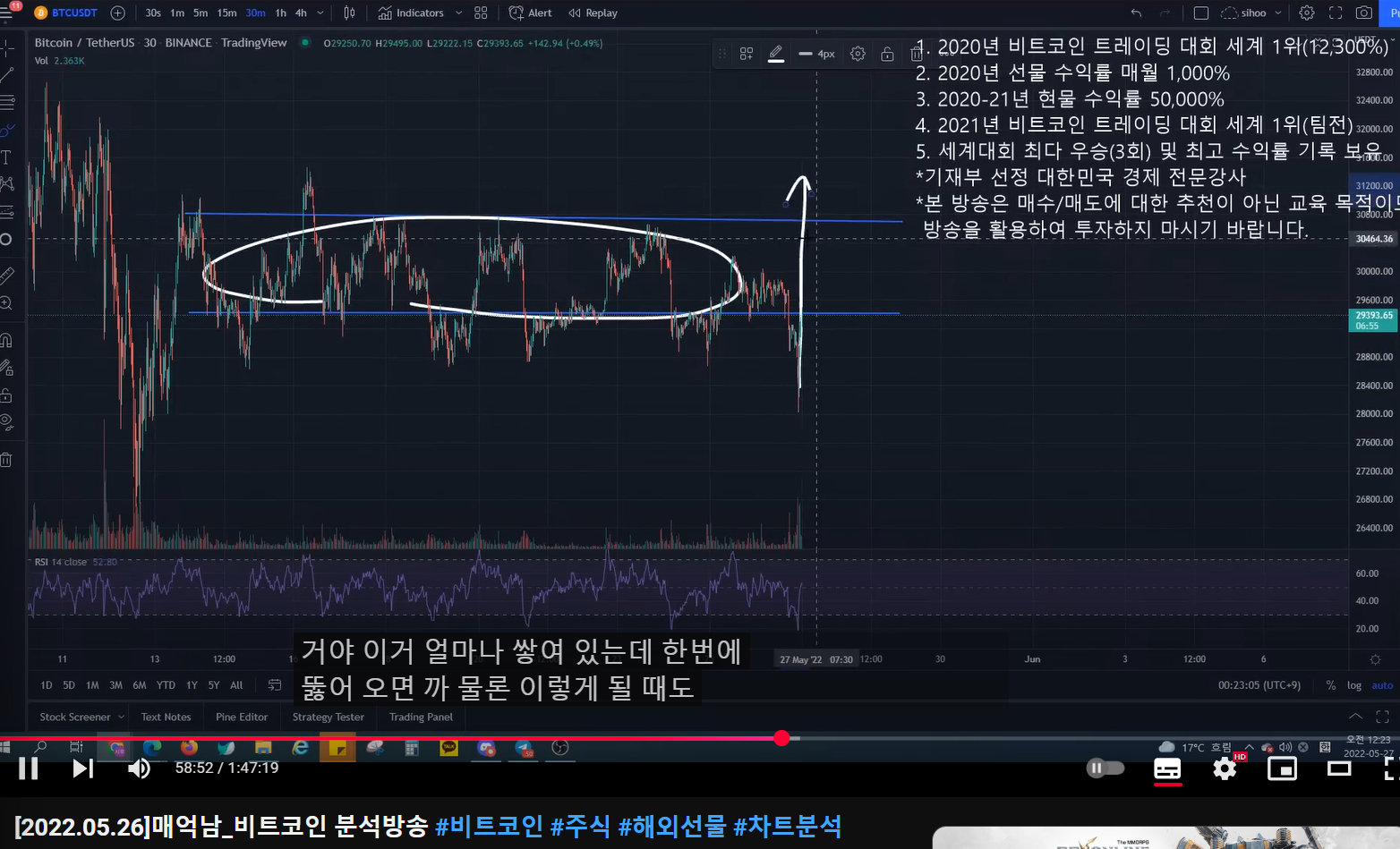Image resolution: width=1400 pixels, height=849 pixels.
Task: Toggle auto scale mode
Action: point(1382,685)
